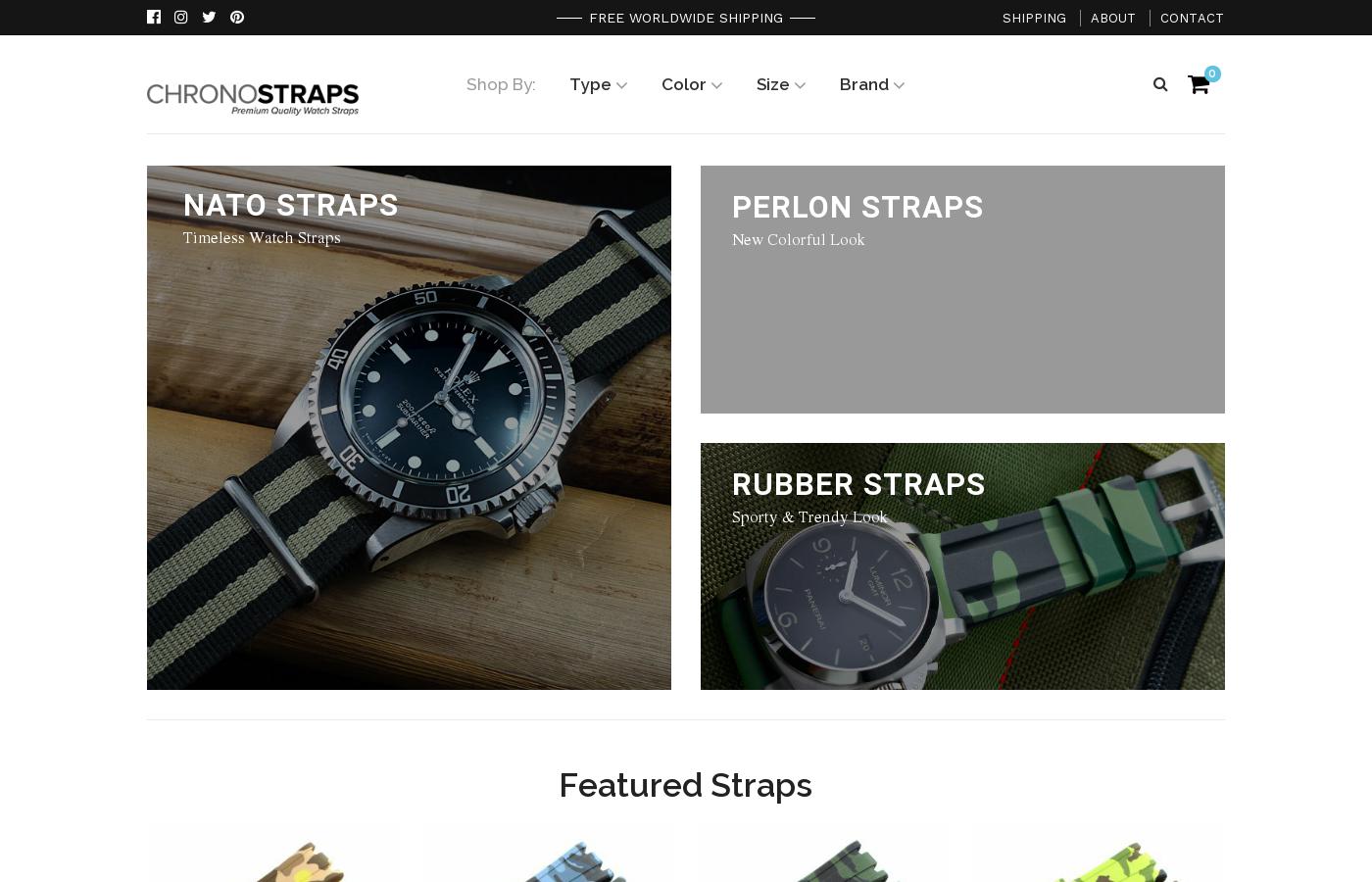The image size is (1372, 882).
Task: Click the cart item count badge
Action: pyautogui.click(x=1212, y=73)
